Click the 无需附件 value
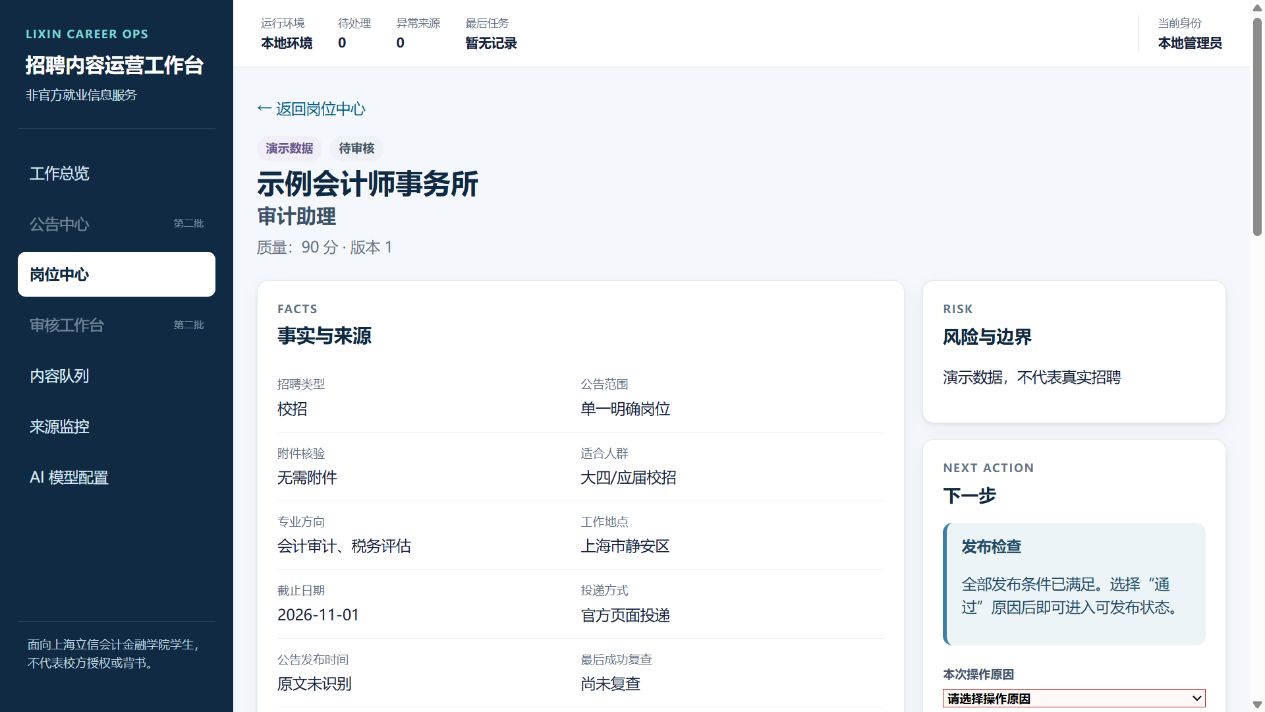This screenshot has width=1265, height=712. click(307, 478)
